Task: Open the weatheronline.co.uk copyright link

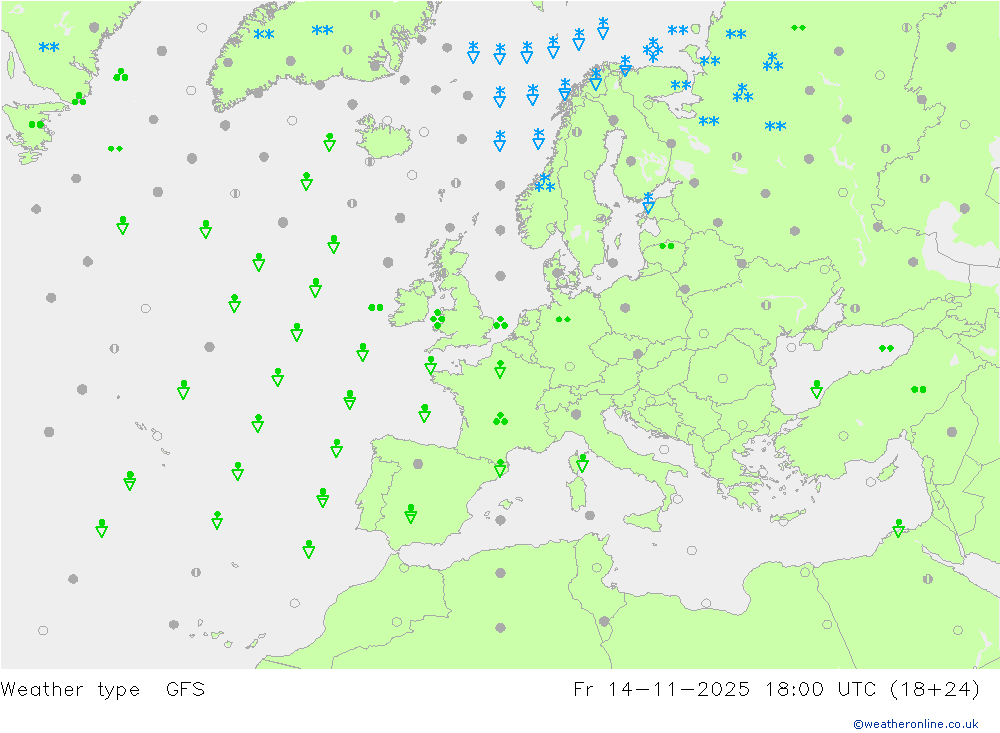Action: (x=915, y=724)
